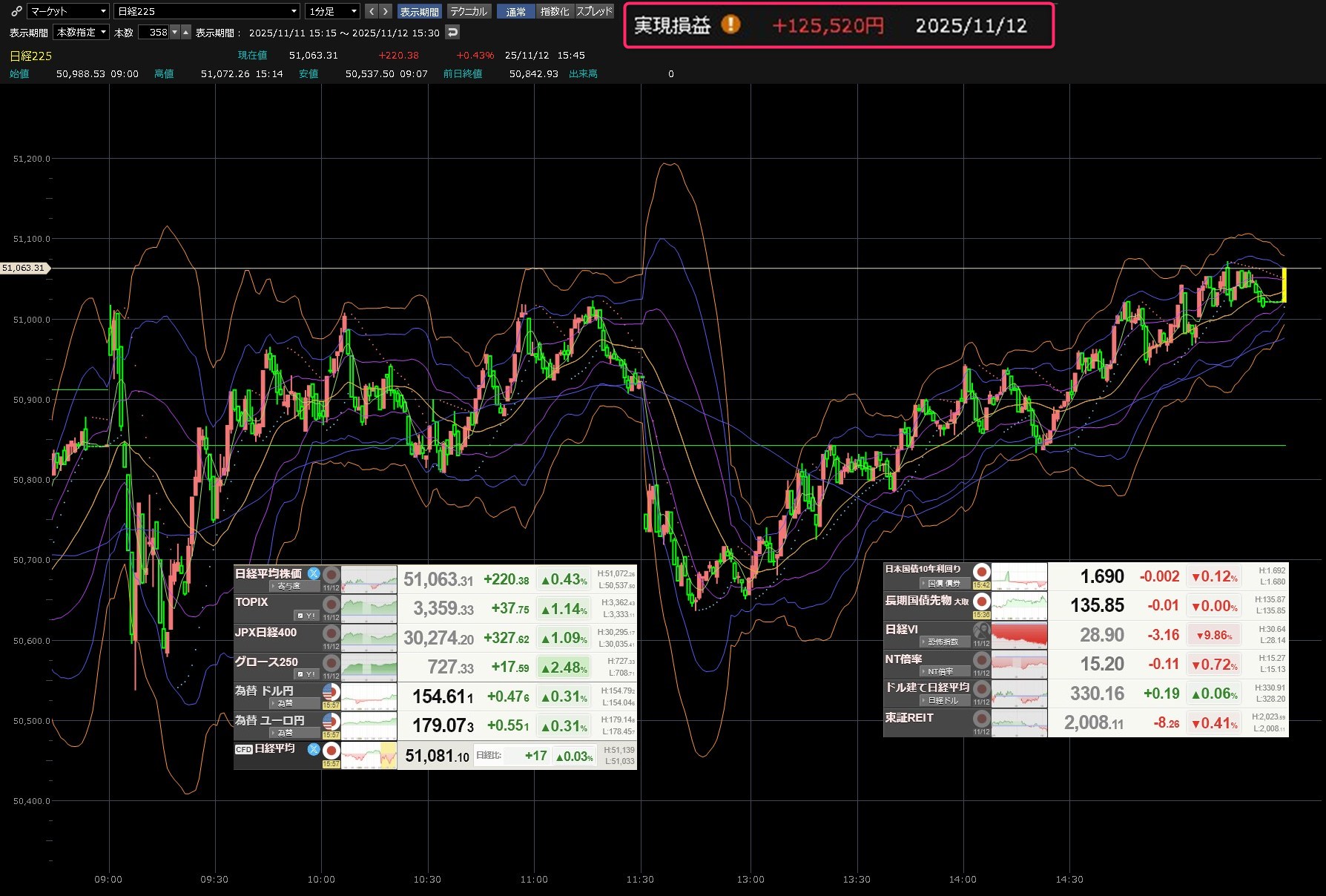Image resolution: width=1326 pixels, height=896 pixels.
Task: Click the 恐怖指数 link under 日経VI
Action: 942,642
